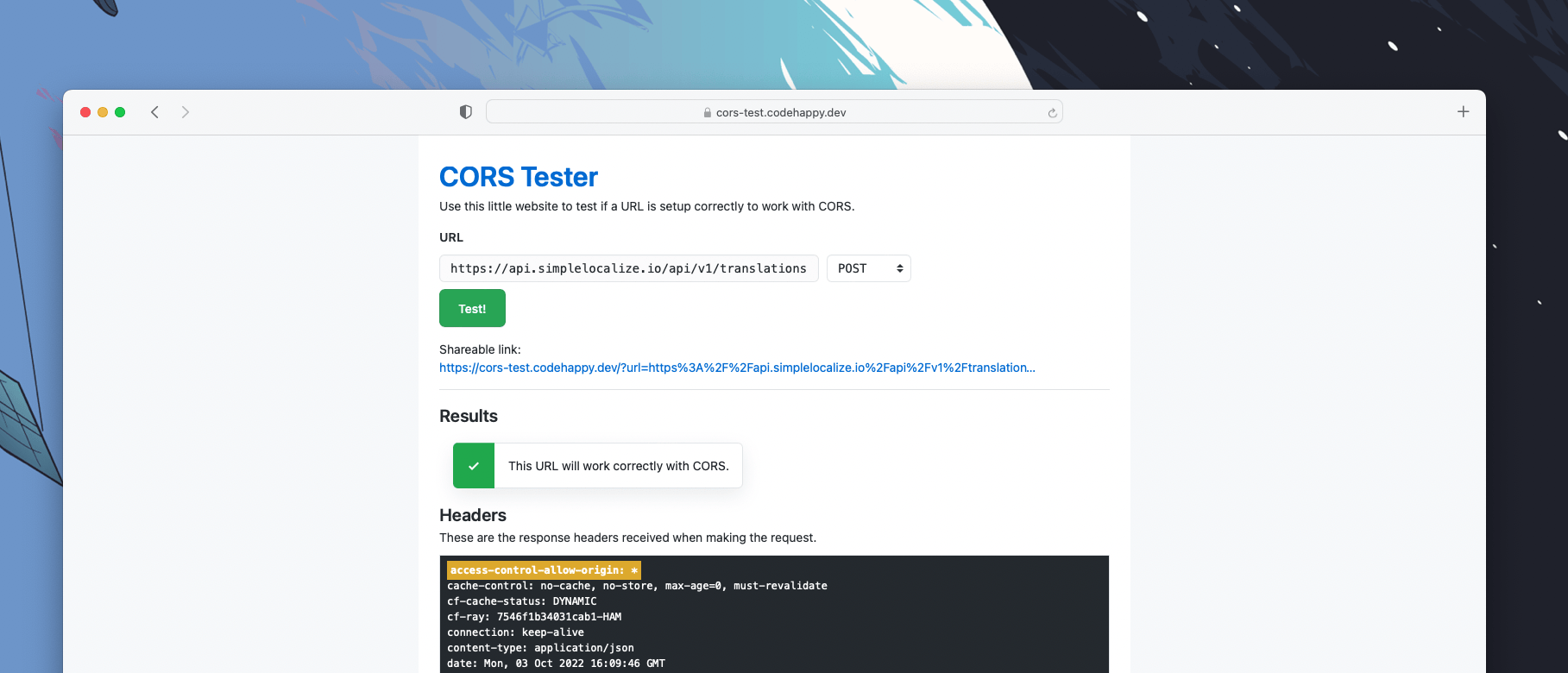Select the cf-cache-status: DYNAMIC line
This screenshot has height=673, width=1568.
[x=522, y=601]
